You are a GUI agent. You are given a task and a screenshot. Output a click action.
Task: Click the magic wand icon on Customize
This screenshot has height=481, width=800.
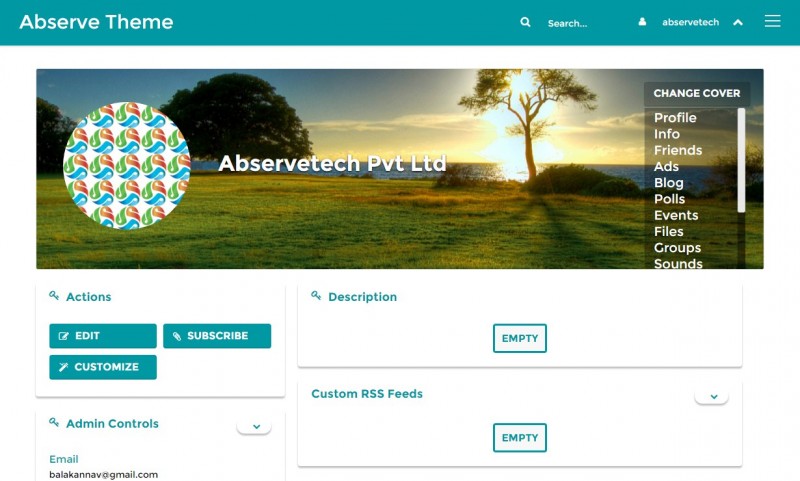coord(63,367)
